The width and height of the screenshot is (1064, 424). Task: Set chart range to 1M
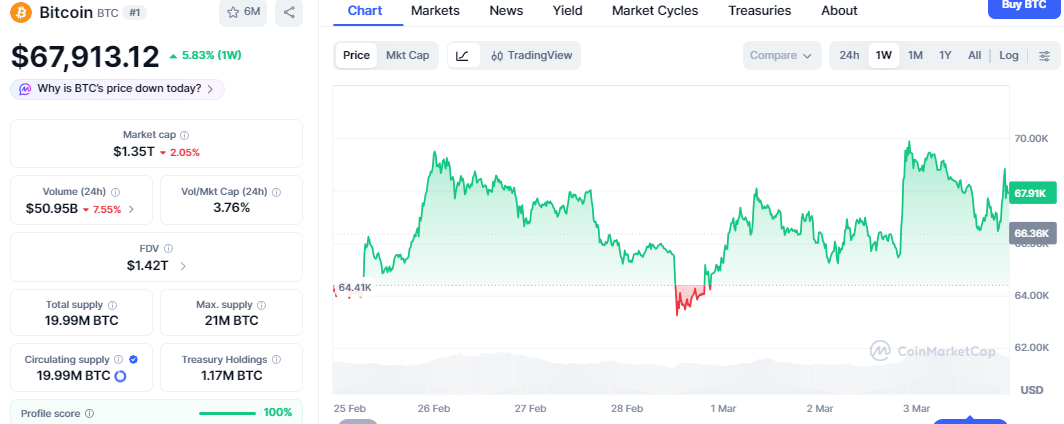[915, 55]
